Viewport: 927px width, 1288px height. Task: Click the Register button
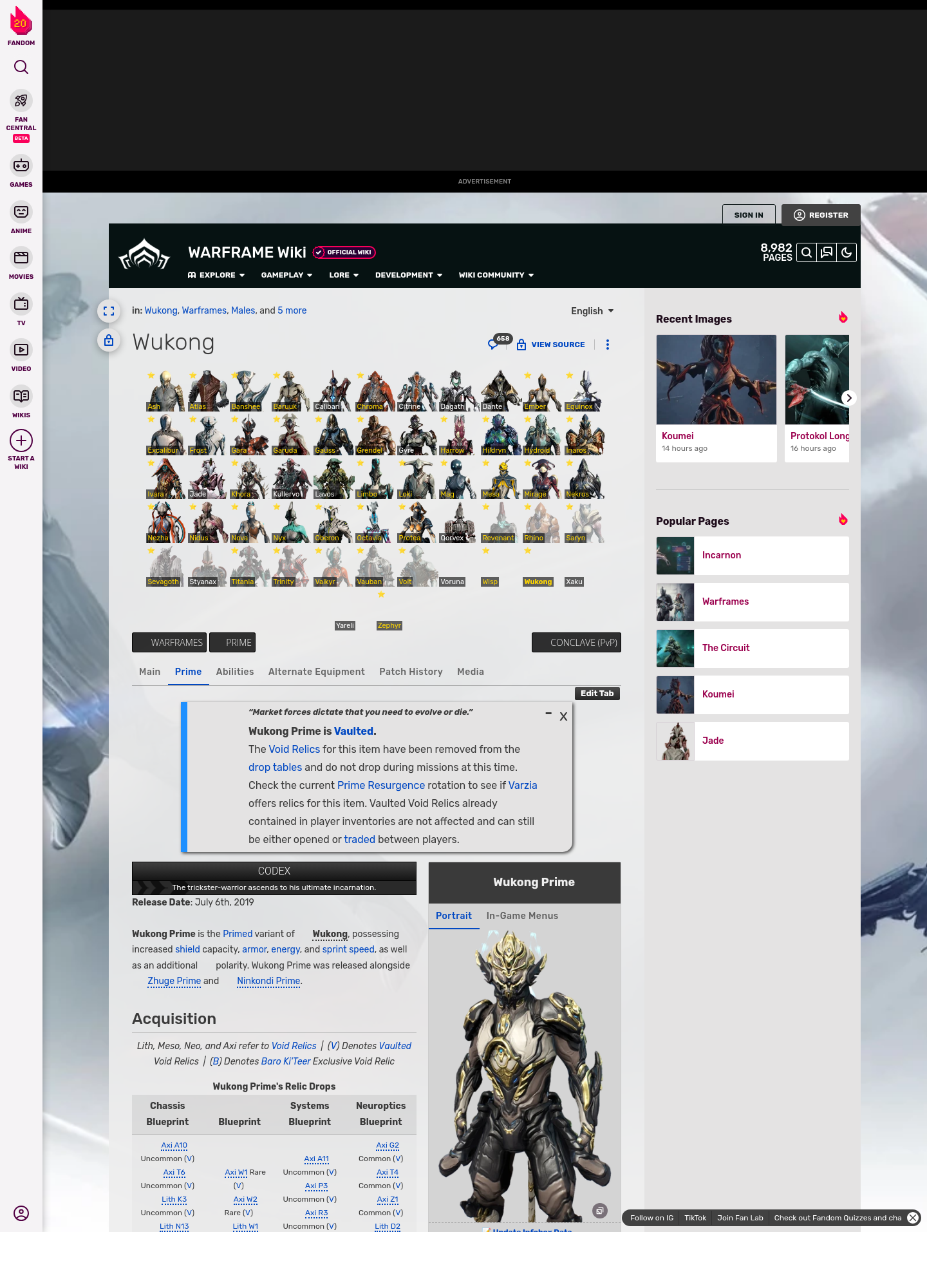coord(821,214)
